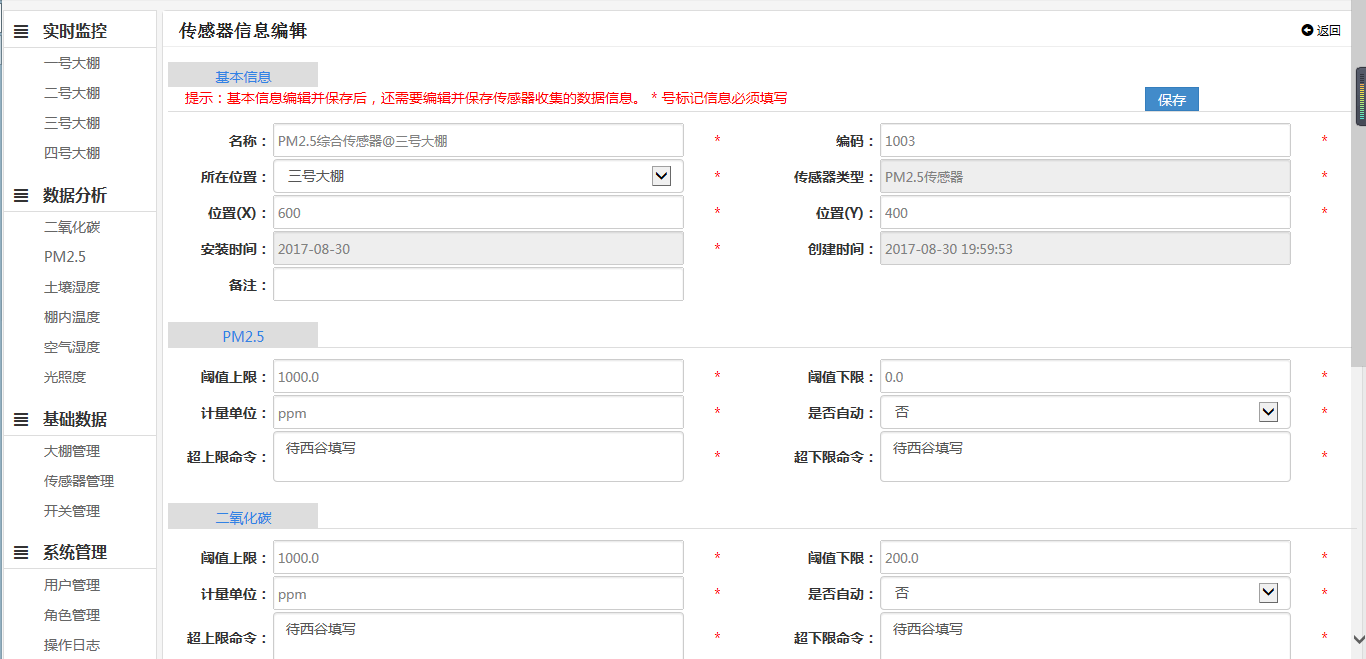Click the 保存 button
The width and height of the screenshot is (1366, 659).
[1171, 100]
